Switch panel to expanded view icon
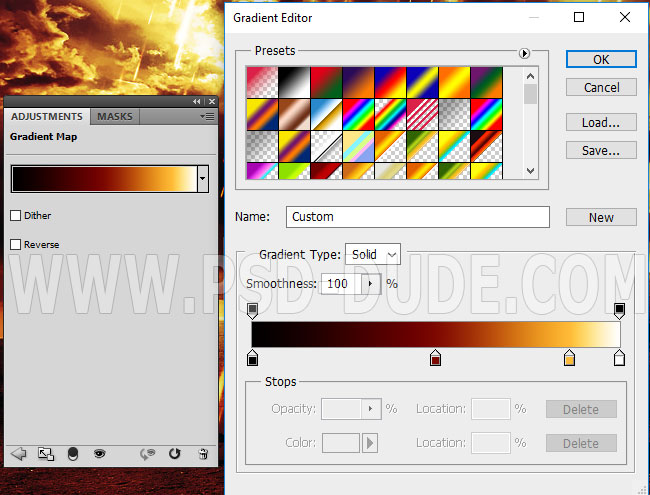The width and height of the screenshot is (650, 495). (46, 454)
